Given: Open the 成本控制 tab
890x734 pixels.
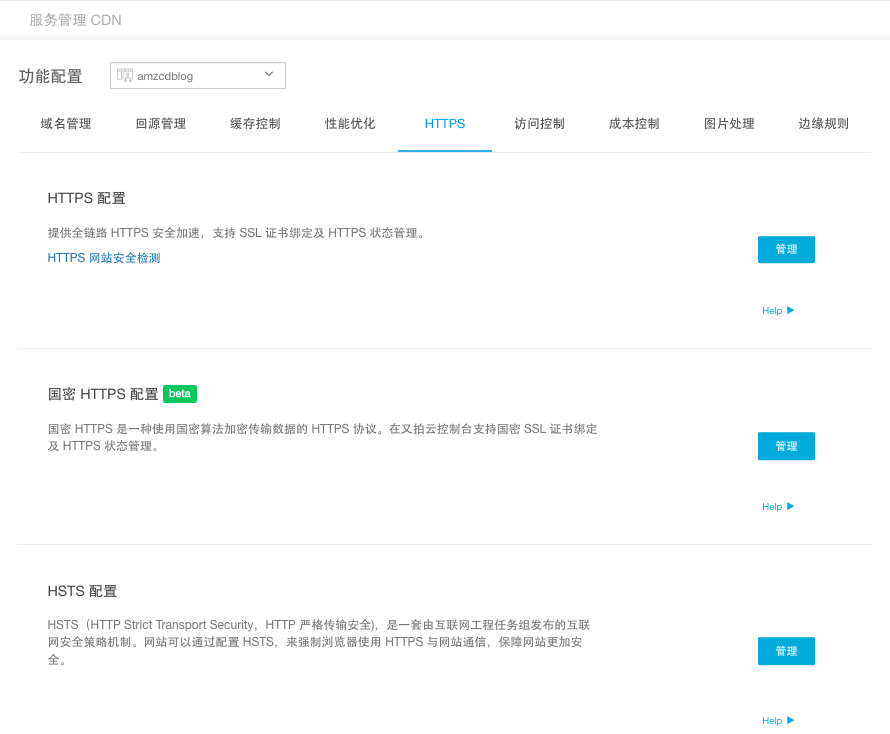Looking at the screenshot, I should 634,124.
